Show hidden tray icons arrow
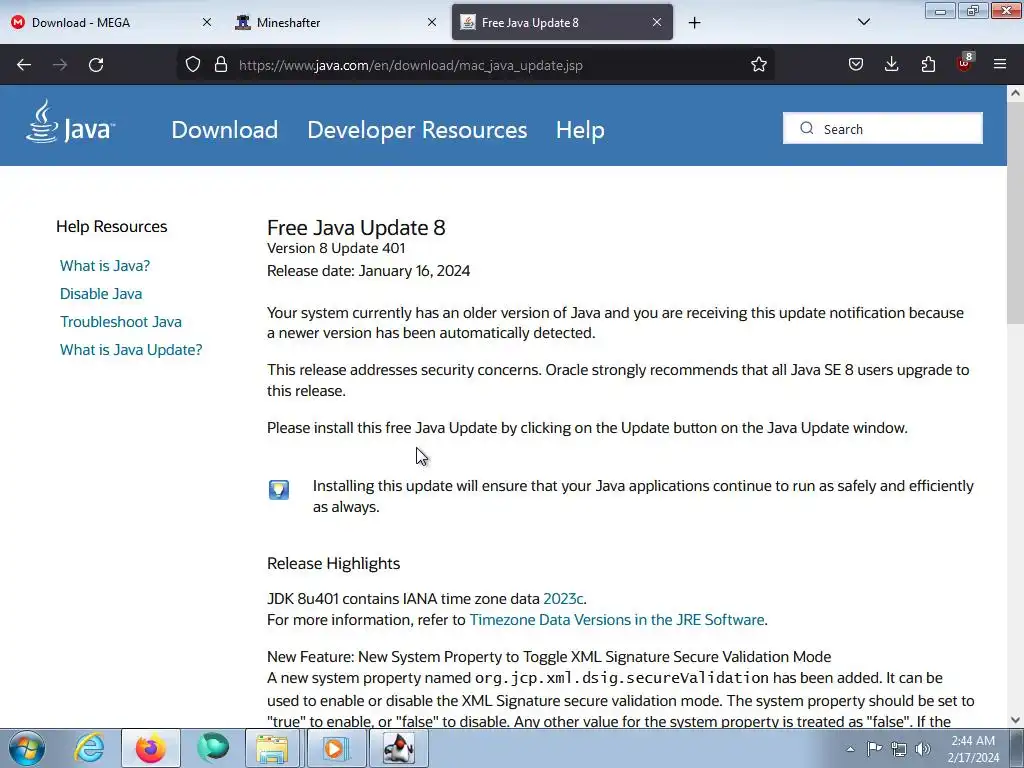The height and width of the screenshot is (768, 1024). click(x=850, y=749)
